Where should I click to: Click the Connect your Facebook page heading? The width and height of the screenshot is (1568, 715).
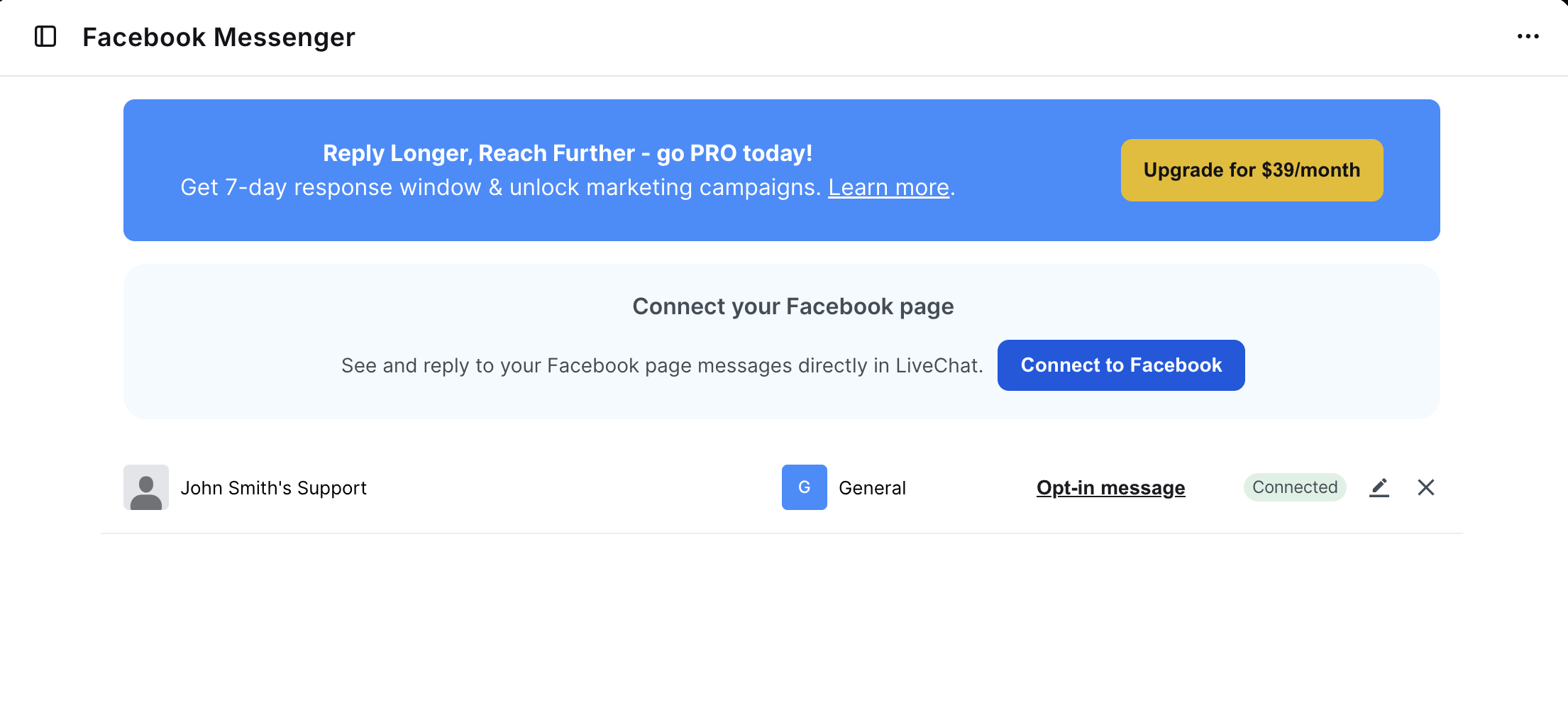793,306
